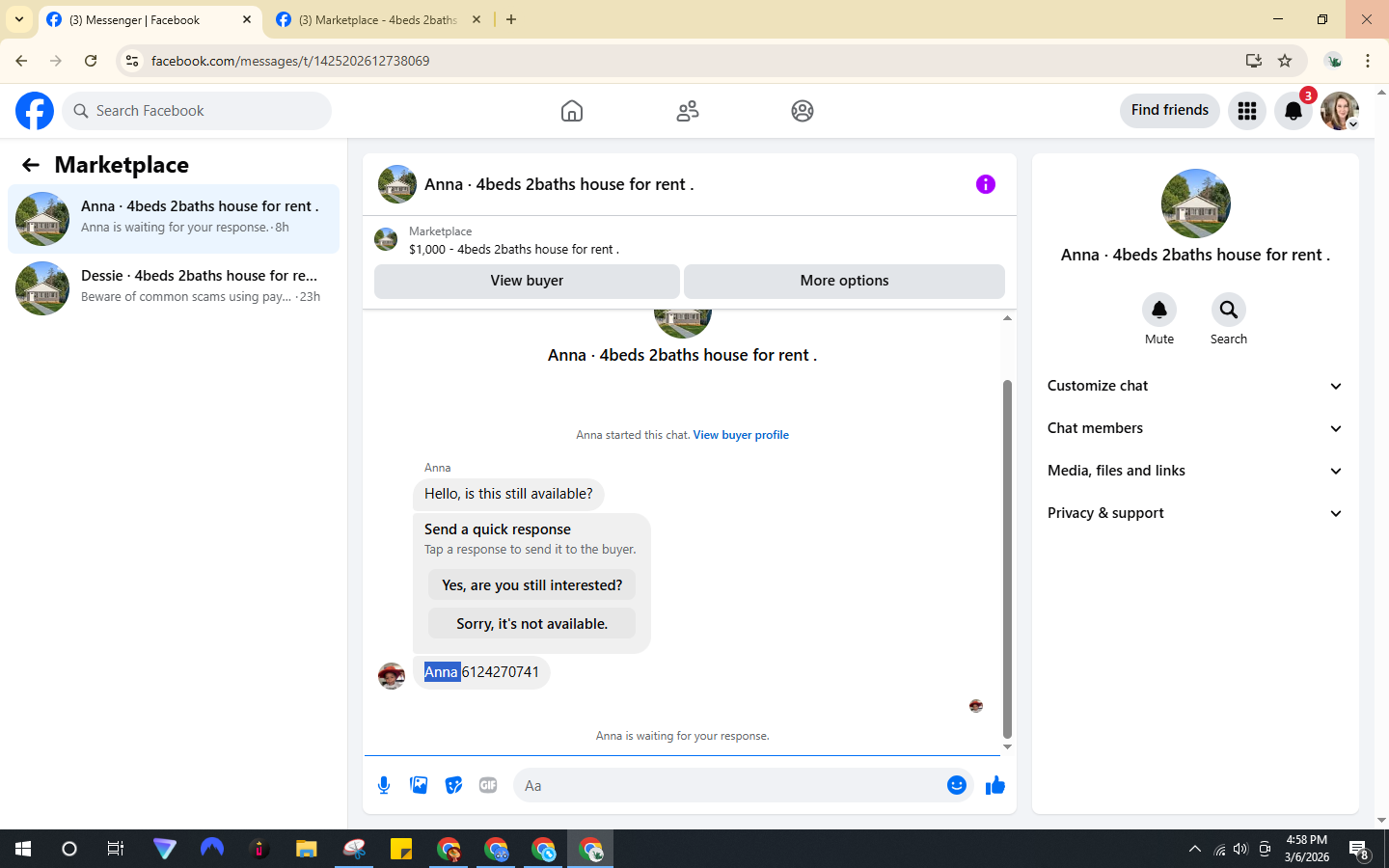This screenshot has width=1389, height=868.
Task: Open the View buyer profile link
Action: 741,435
